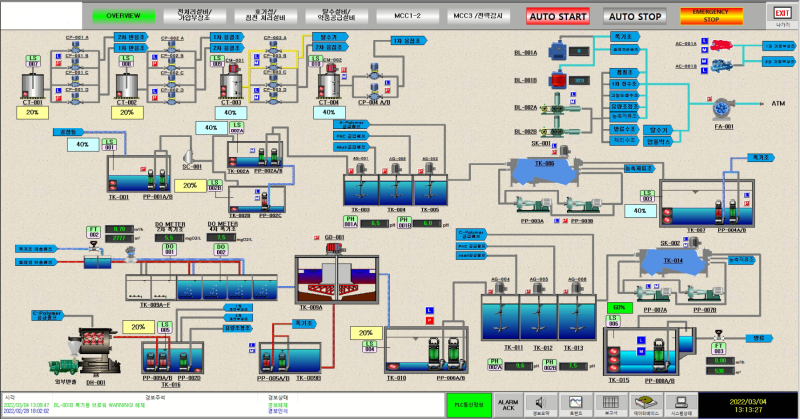Select the red BL-001B blower icon
The image size is (800, 419).
click(x=558, y=80)
